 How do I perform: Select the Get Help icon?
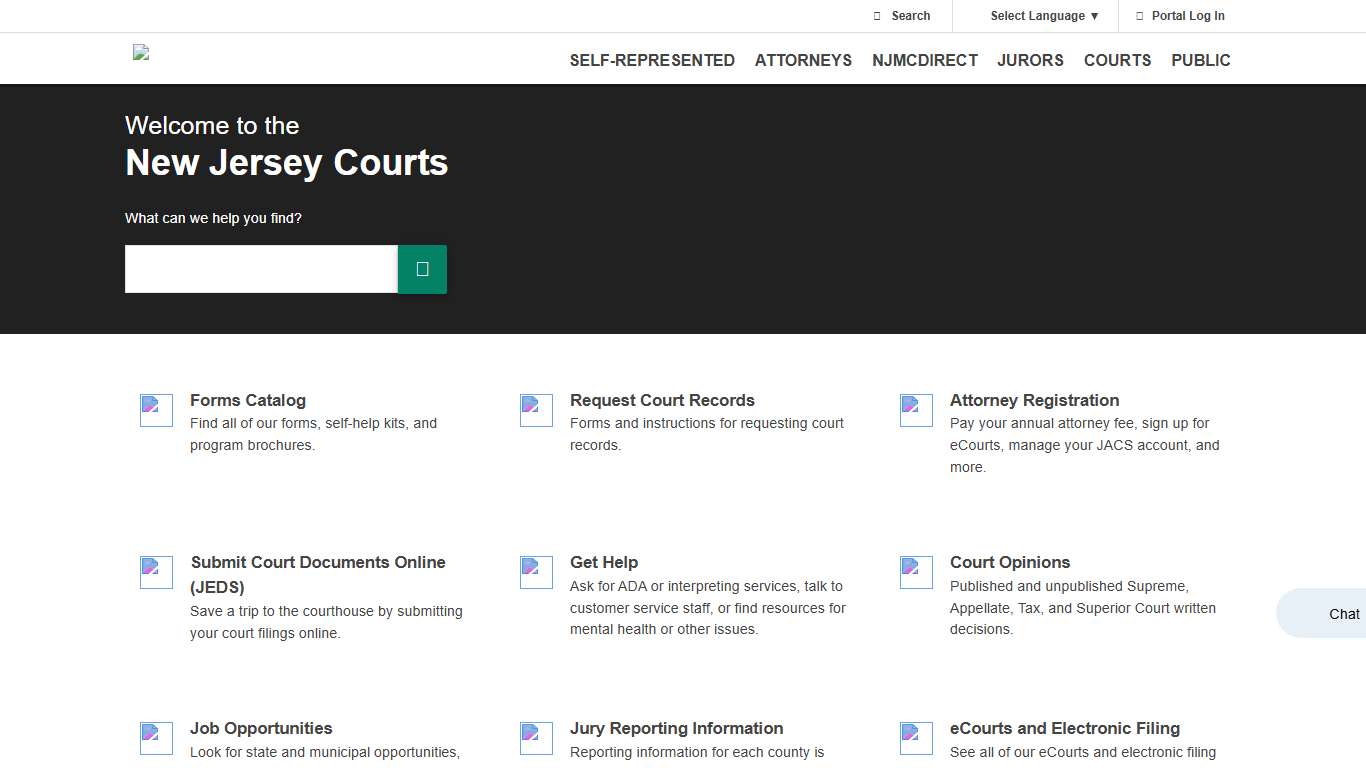pyautogui.click(x=536, y=572)
